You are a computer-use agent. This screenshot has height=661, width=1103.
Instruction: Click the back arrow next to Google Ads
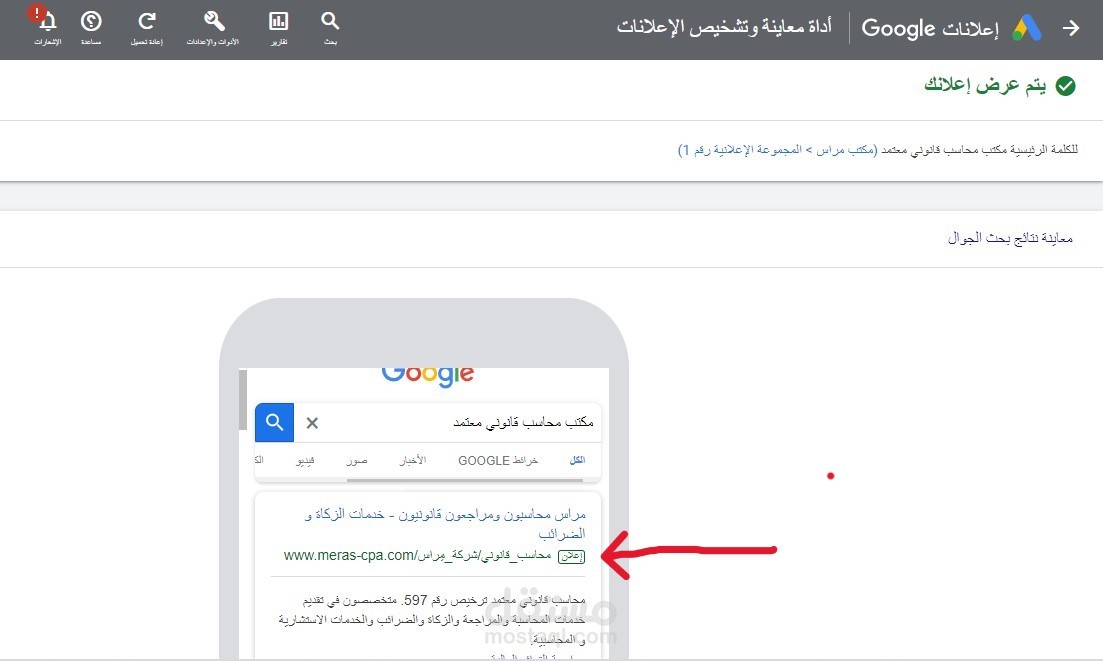coord(1070,28)
